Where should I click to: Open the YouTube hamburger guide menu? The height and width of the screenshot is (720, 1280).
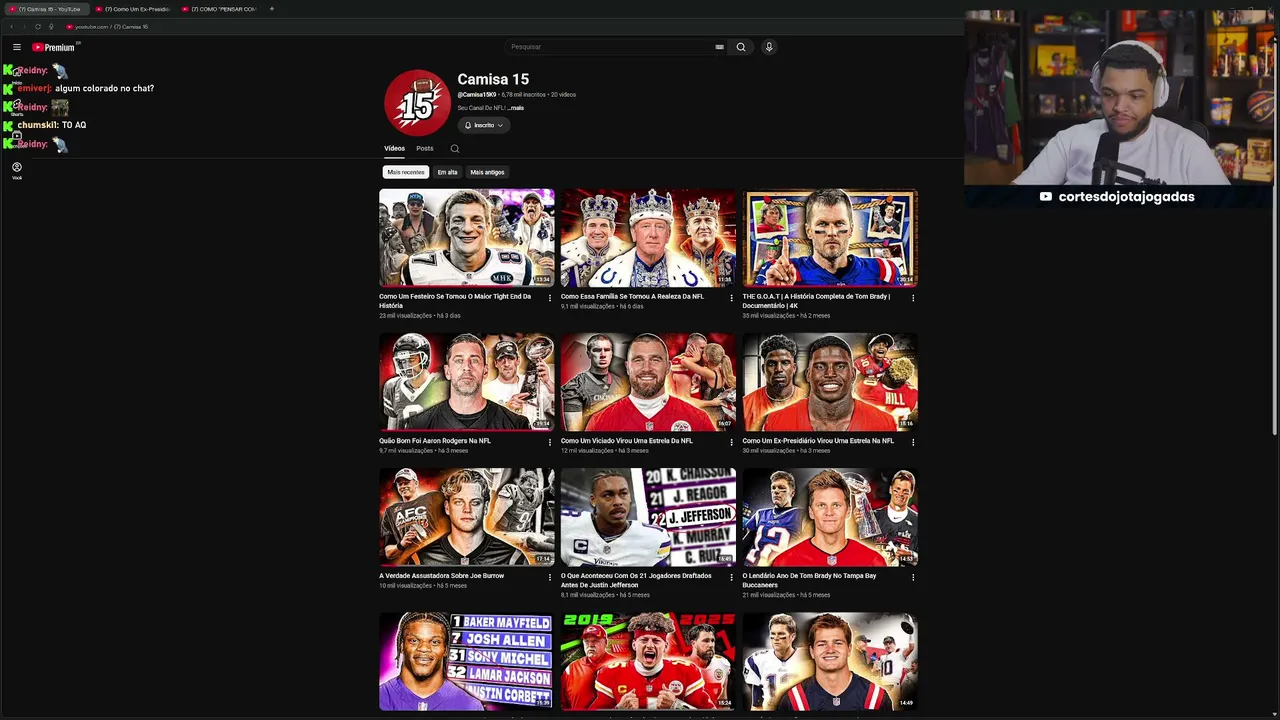pos(16,47)
